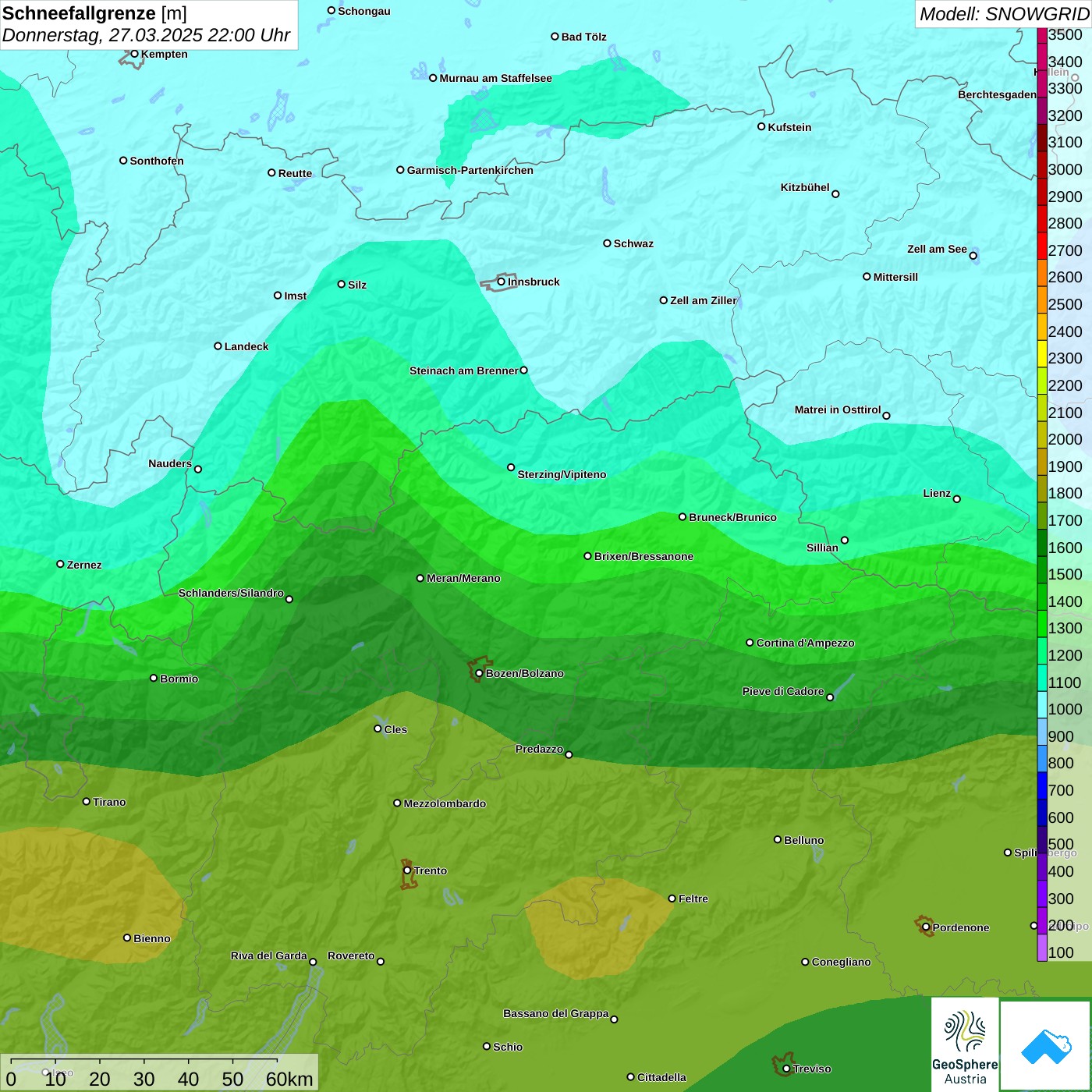
Task: Click the Riva del Garda label
Action: point(269,955)
